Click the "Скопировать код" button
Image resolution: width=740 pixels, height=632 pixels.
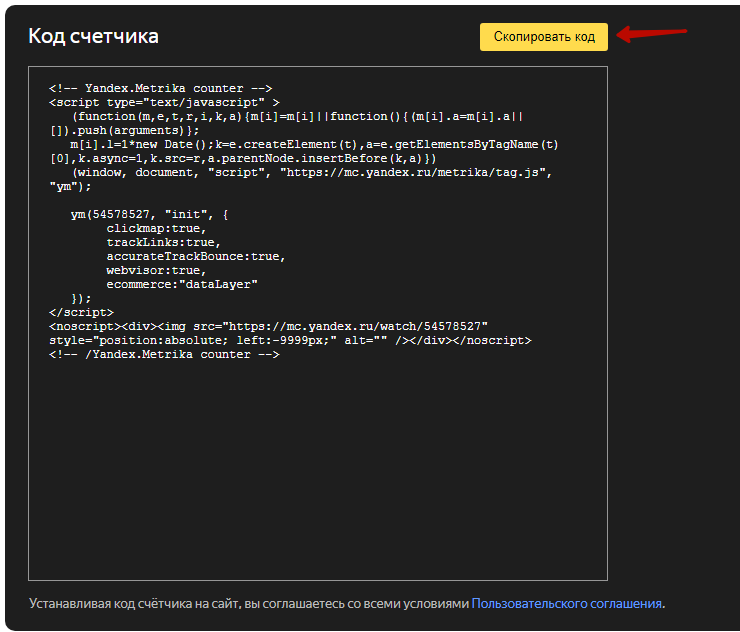pyautogui.click(x=543, y=37)
